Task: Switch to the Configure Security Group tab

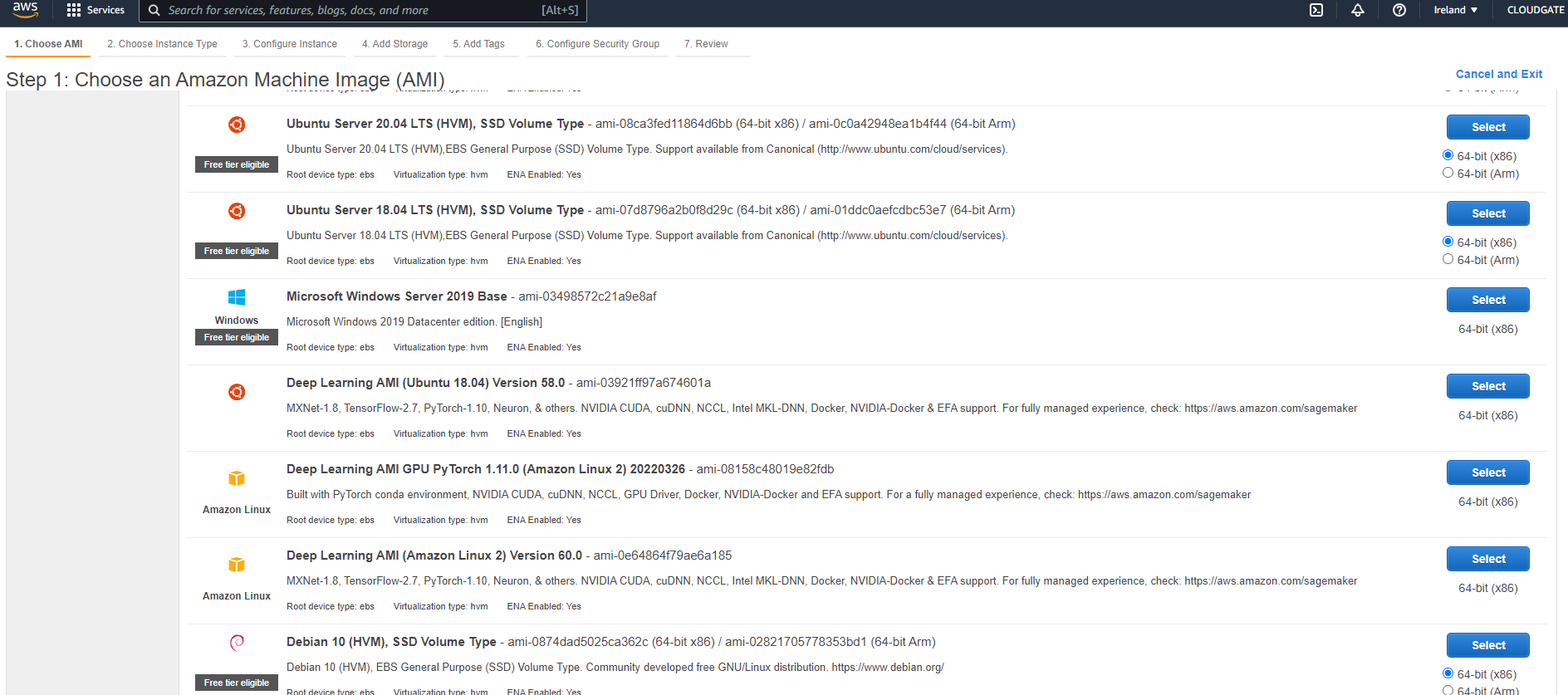Action: (597, 44)
